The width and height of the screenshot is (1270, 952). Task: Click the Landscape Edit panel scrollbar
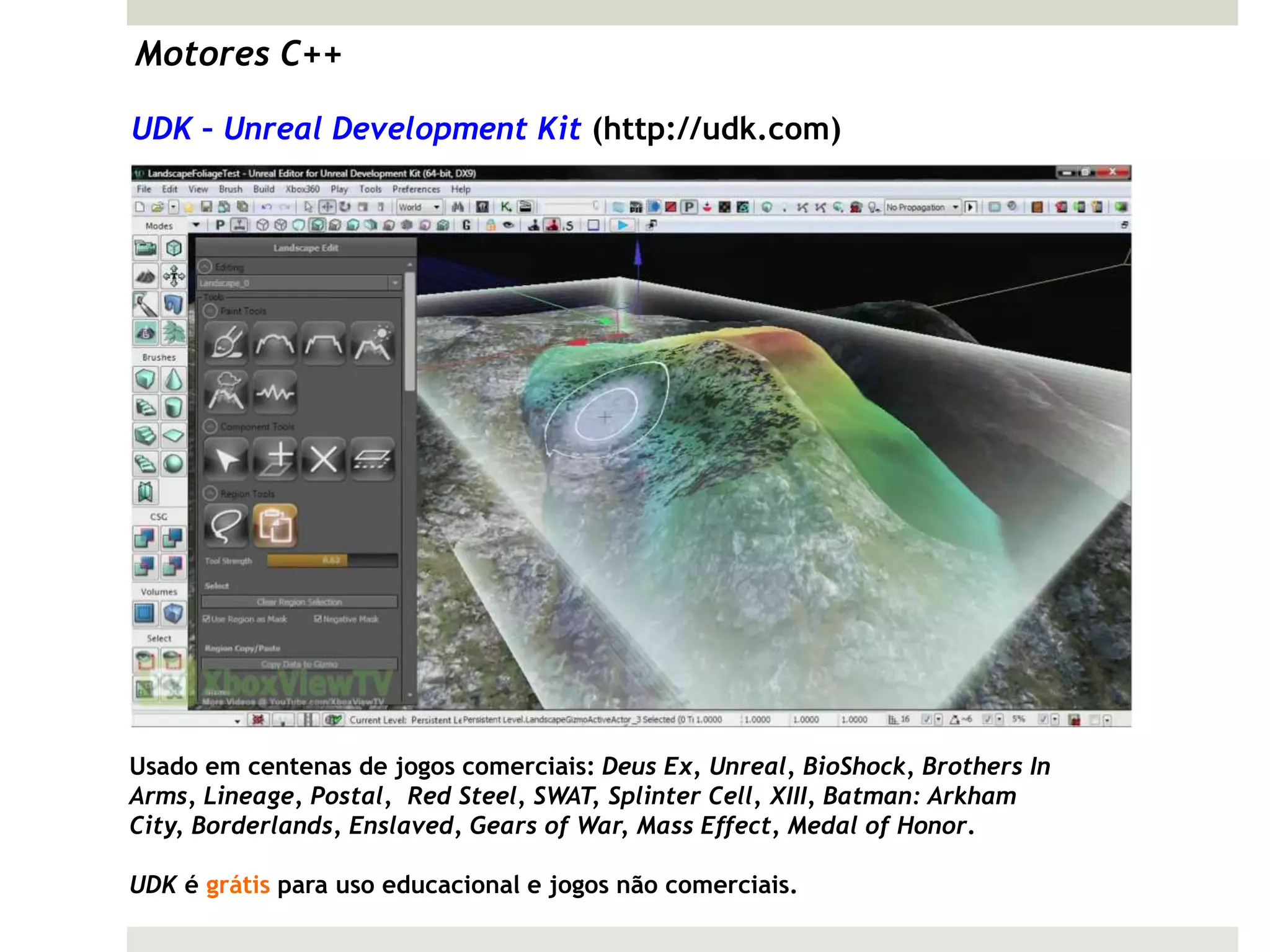pyautogui.click(x=409, y=332)
